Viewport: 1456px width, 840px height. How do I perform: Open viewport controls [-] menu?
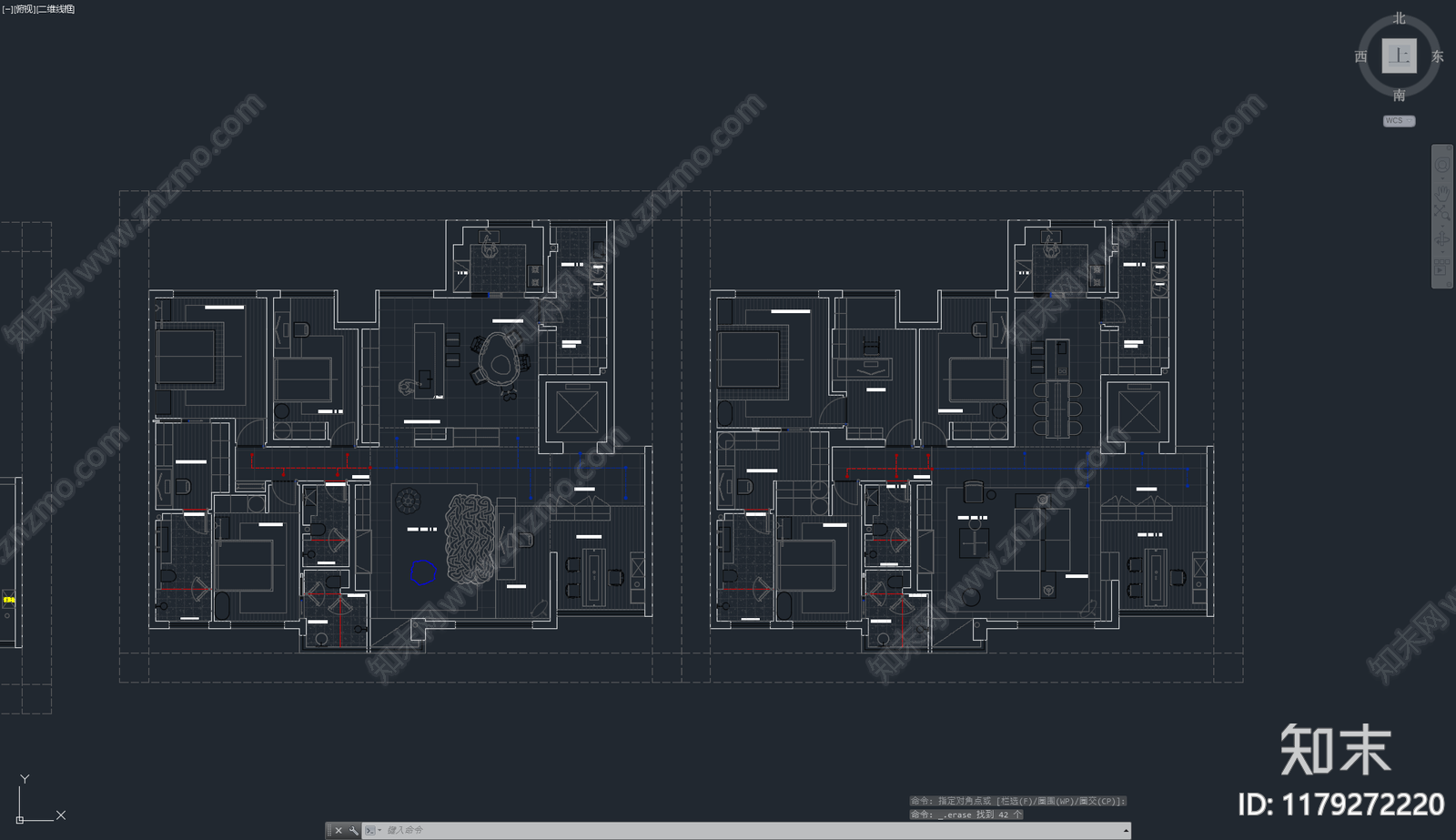(x=6, y=9)
